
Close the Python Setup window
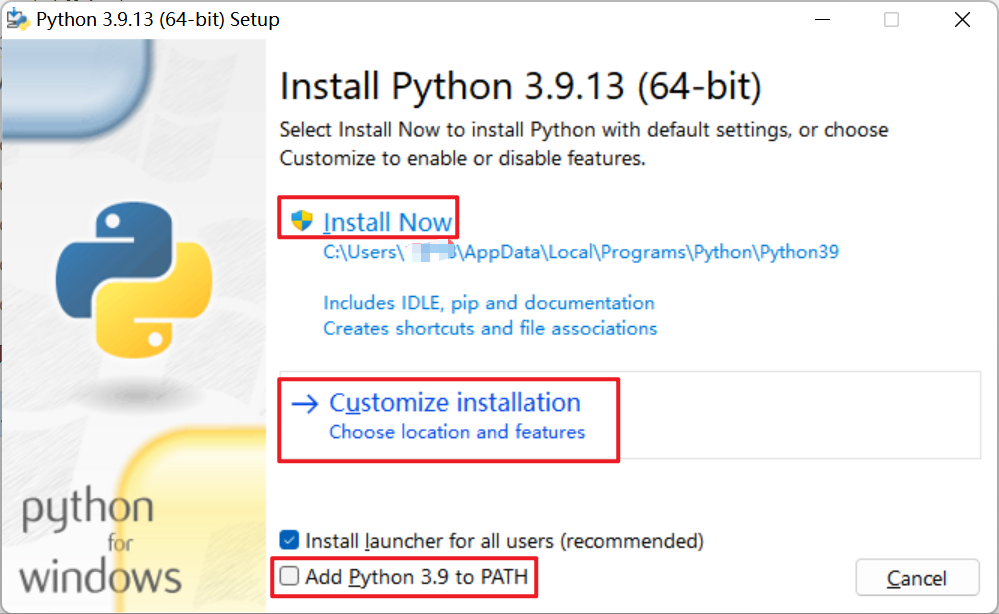tap(961, 19)
